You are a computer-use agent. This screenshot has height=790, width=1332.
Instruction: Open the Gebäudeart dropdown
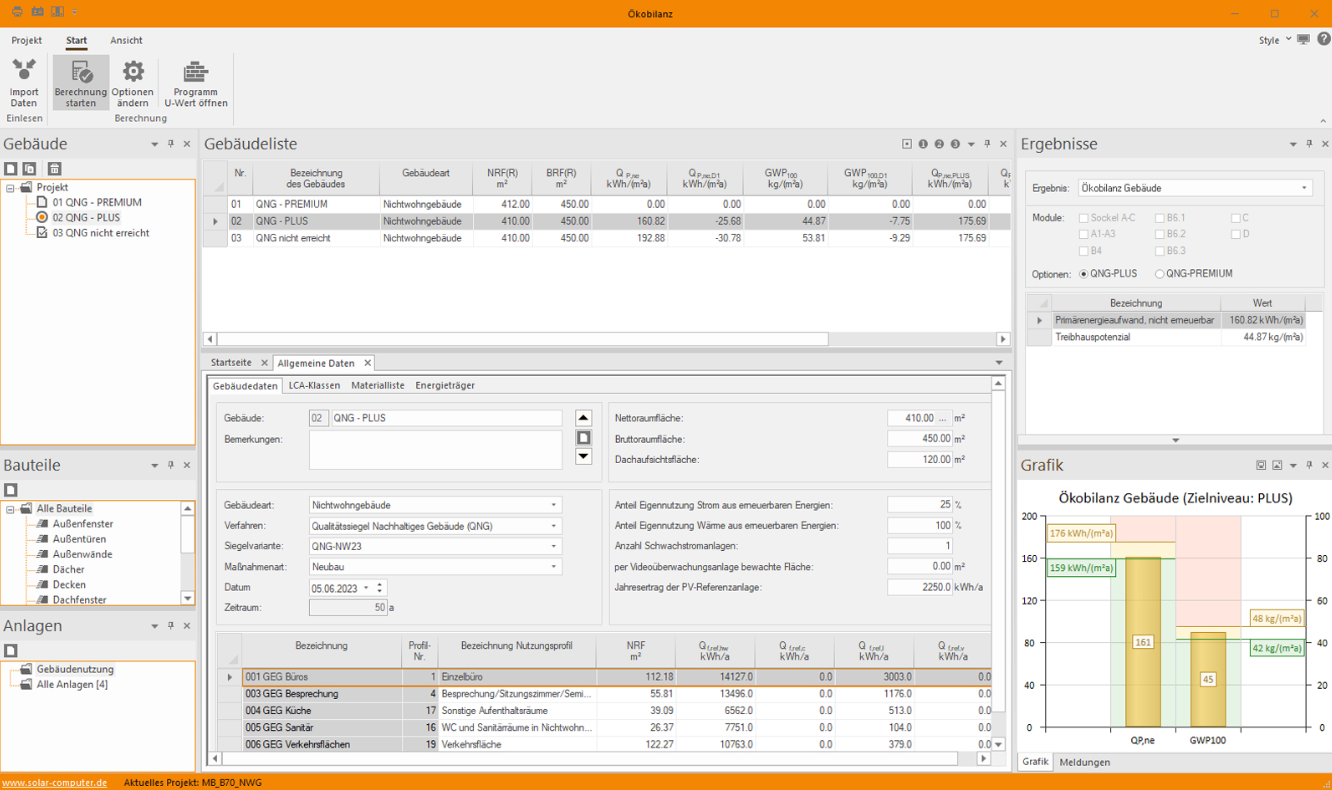[554, 505]
